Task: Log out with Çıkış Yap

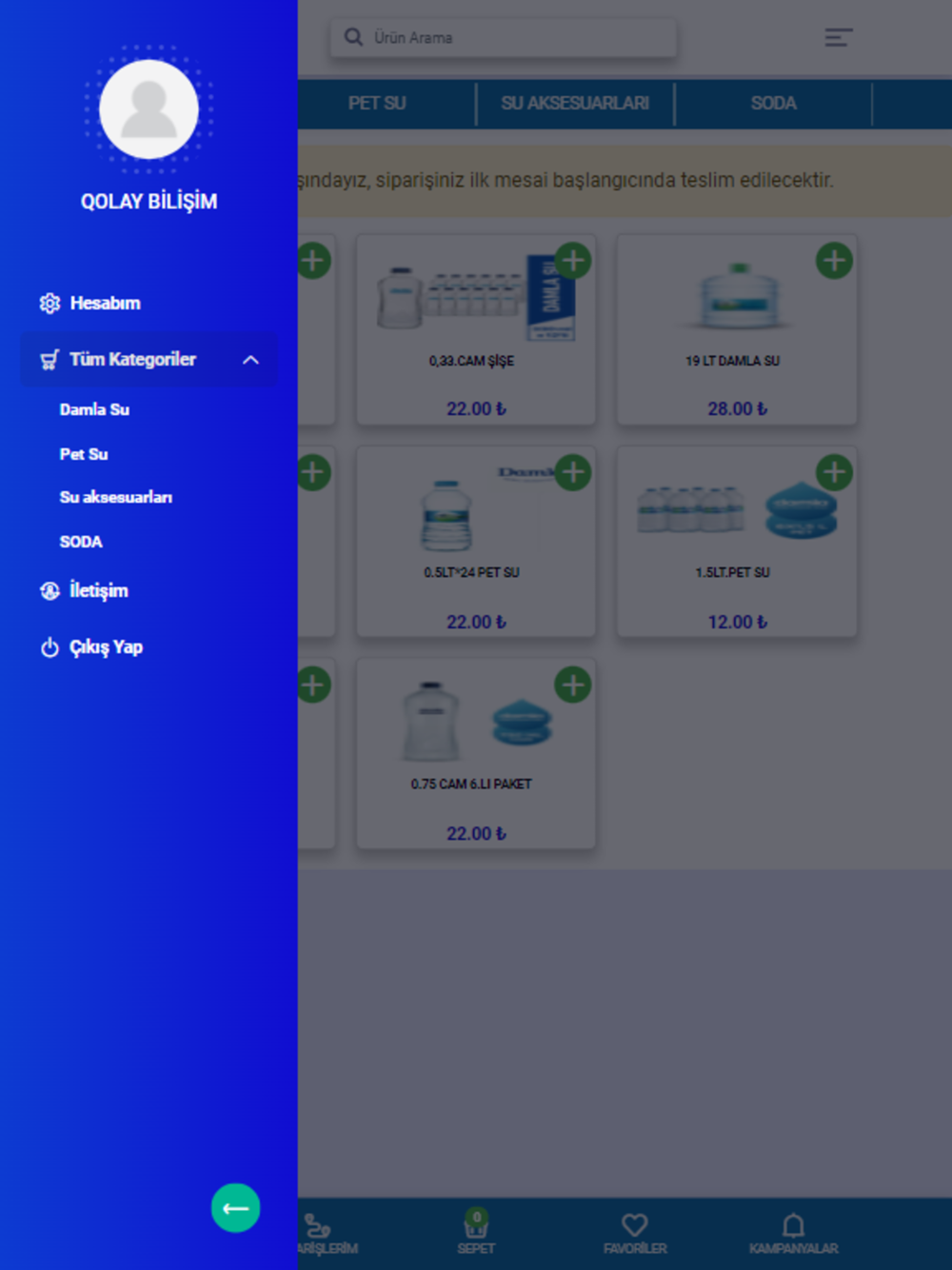Action: (x=106, y=647)
